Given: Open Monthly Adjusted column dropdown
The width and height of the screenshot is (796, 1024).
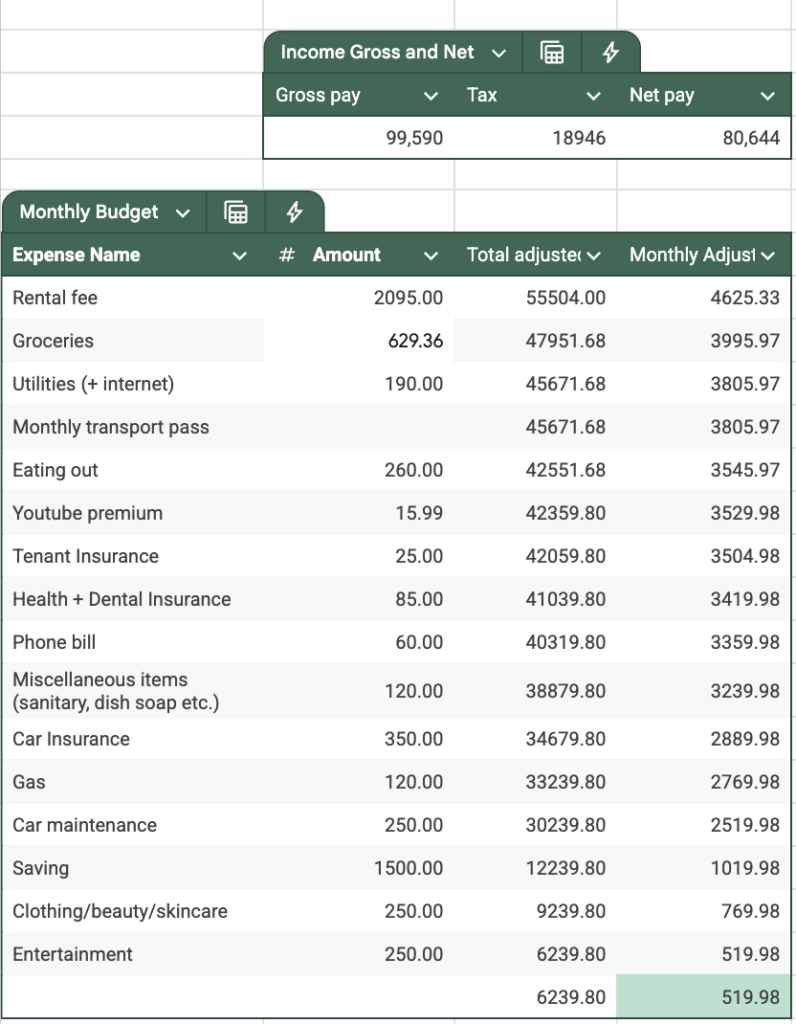Looking at the screenshot, I should click(768, 255).
